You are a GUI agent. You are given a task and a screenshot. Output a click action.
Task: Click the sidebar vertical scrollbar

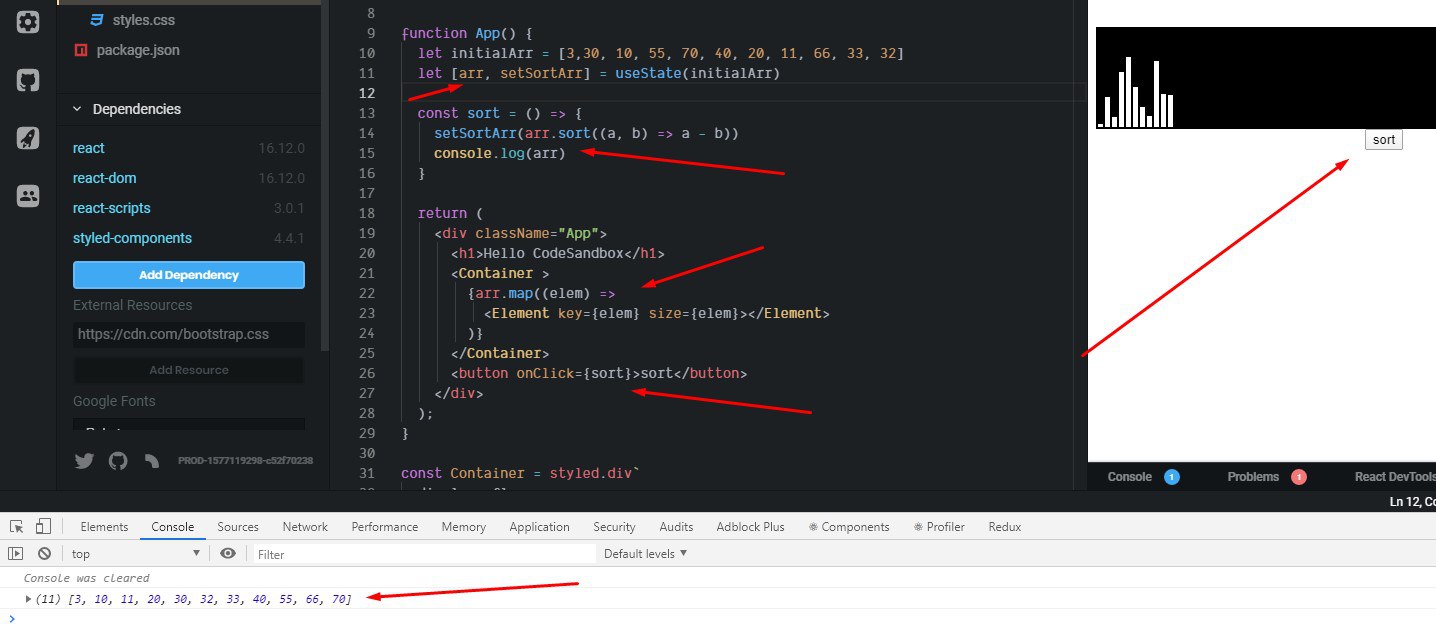pos(324,175)
